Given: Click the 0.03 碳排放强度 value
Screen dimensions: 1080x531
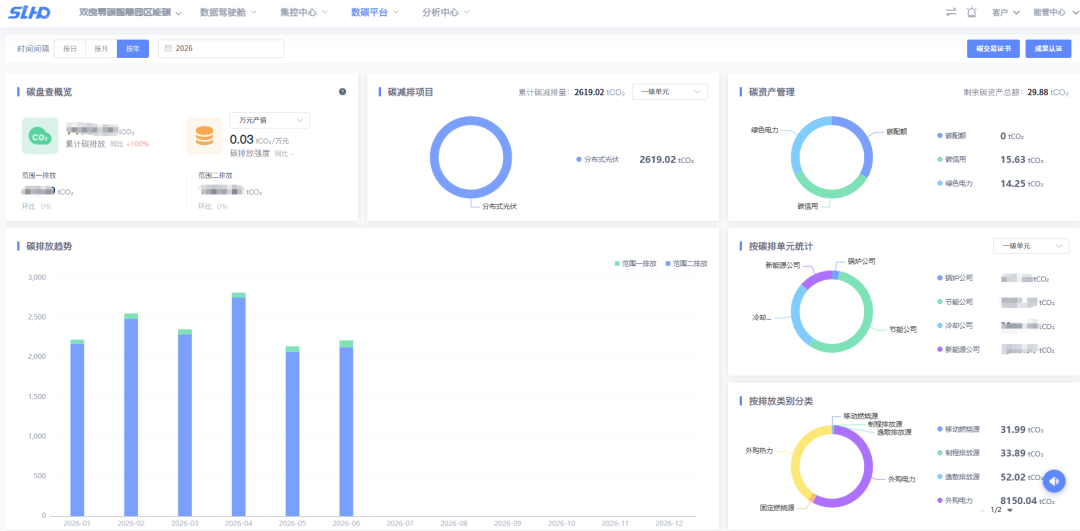Looking at the screenshot, I should (x=241, y=140).
